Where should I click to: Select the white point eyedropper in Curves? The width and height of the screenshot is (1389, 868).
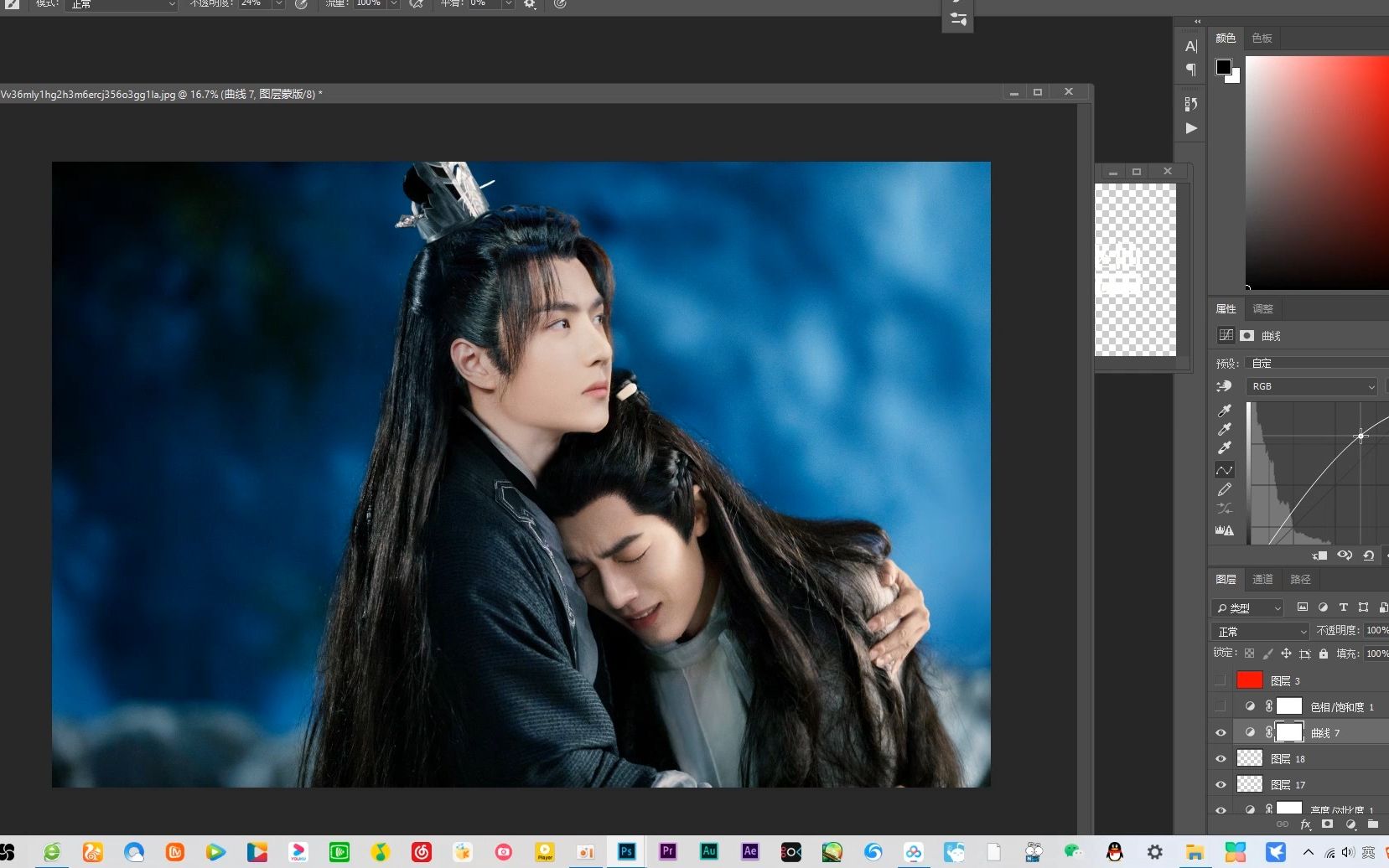(x=1225, y=447)
